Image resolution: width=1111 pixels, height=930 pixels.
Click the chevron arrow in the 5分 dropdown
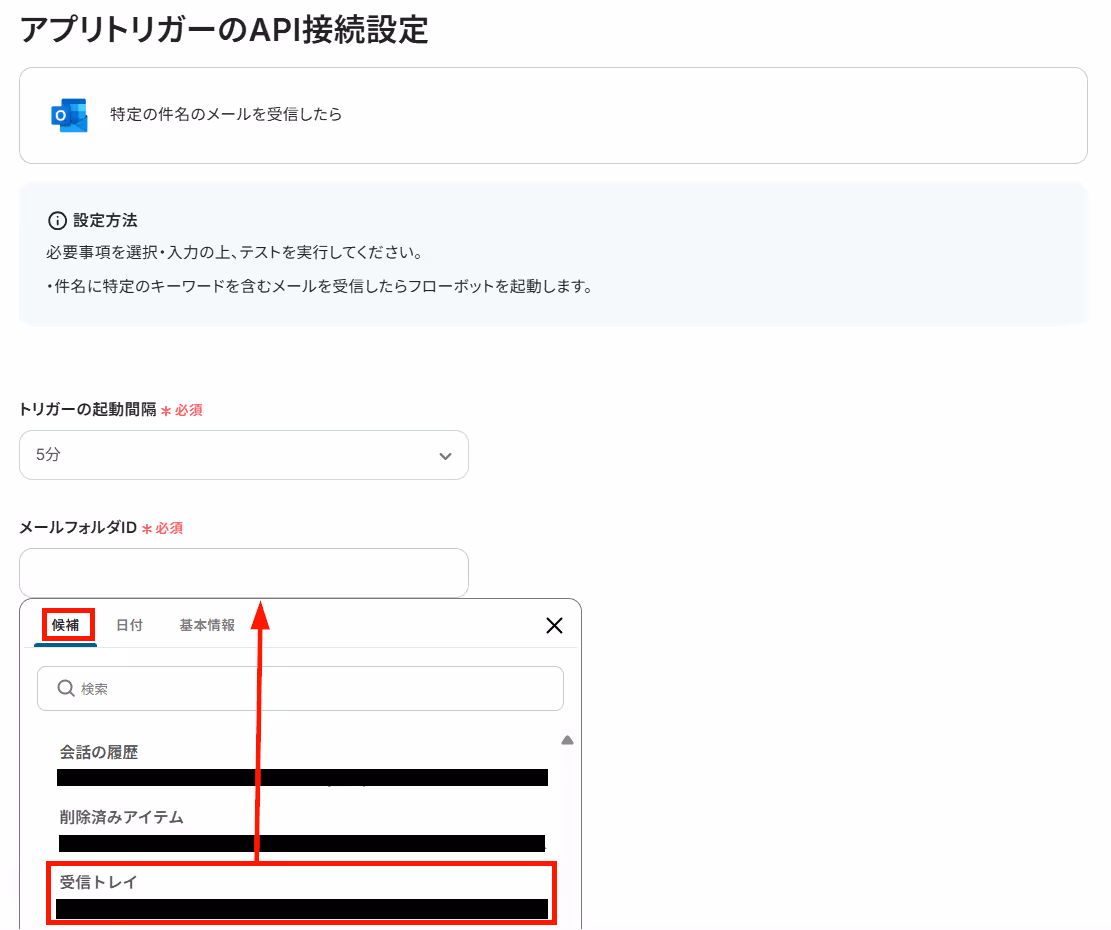click(x=445, y=456)
